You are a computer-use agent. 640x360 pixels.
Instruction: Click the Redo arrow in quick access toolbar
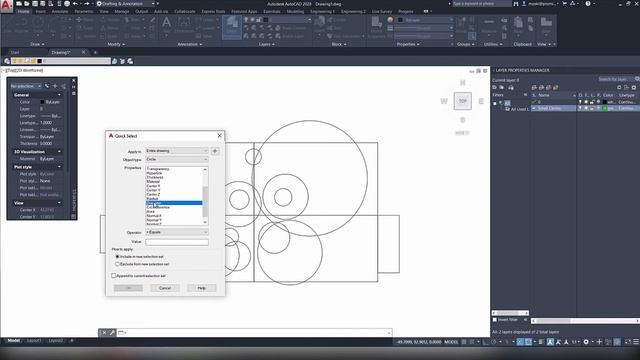click(87, 4)
